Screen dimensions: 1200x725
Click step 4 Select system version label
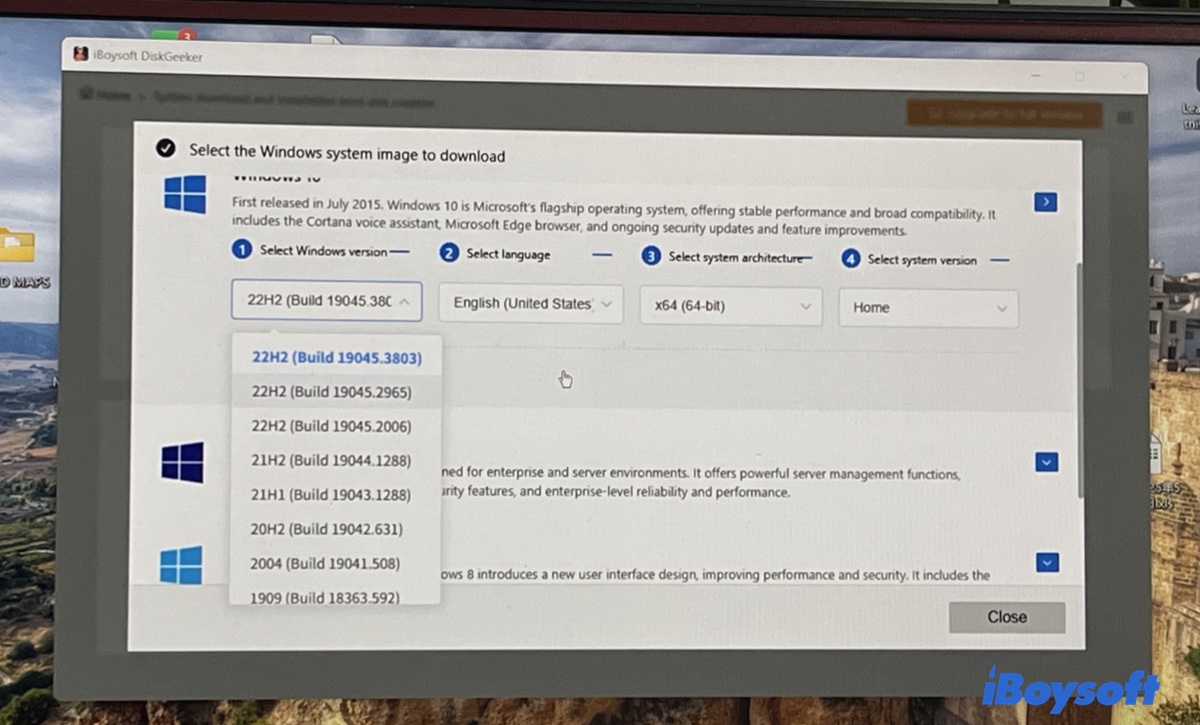922,260
